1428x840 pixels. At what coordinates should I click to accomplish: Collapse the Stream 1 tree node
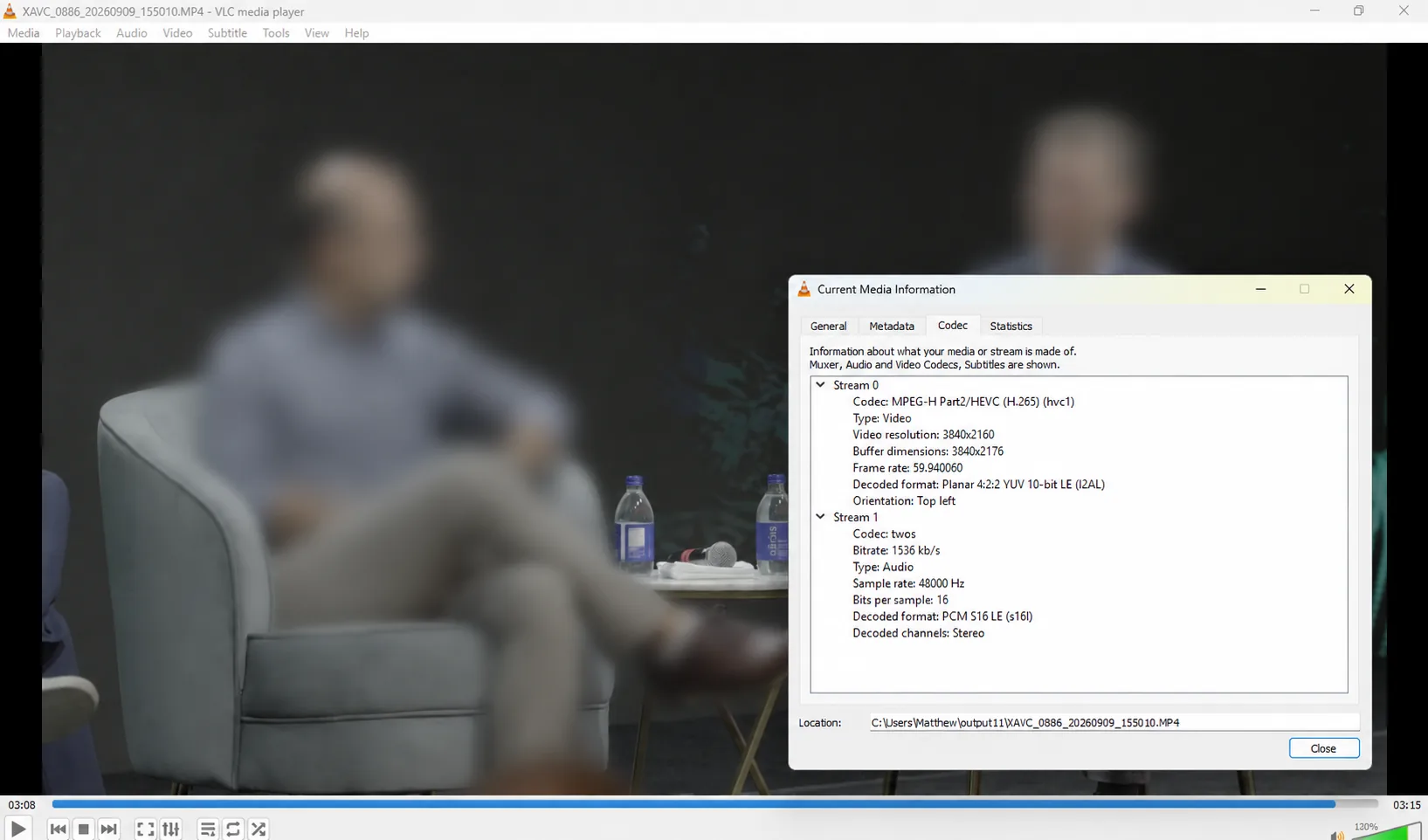[820, 517]
